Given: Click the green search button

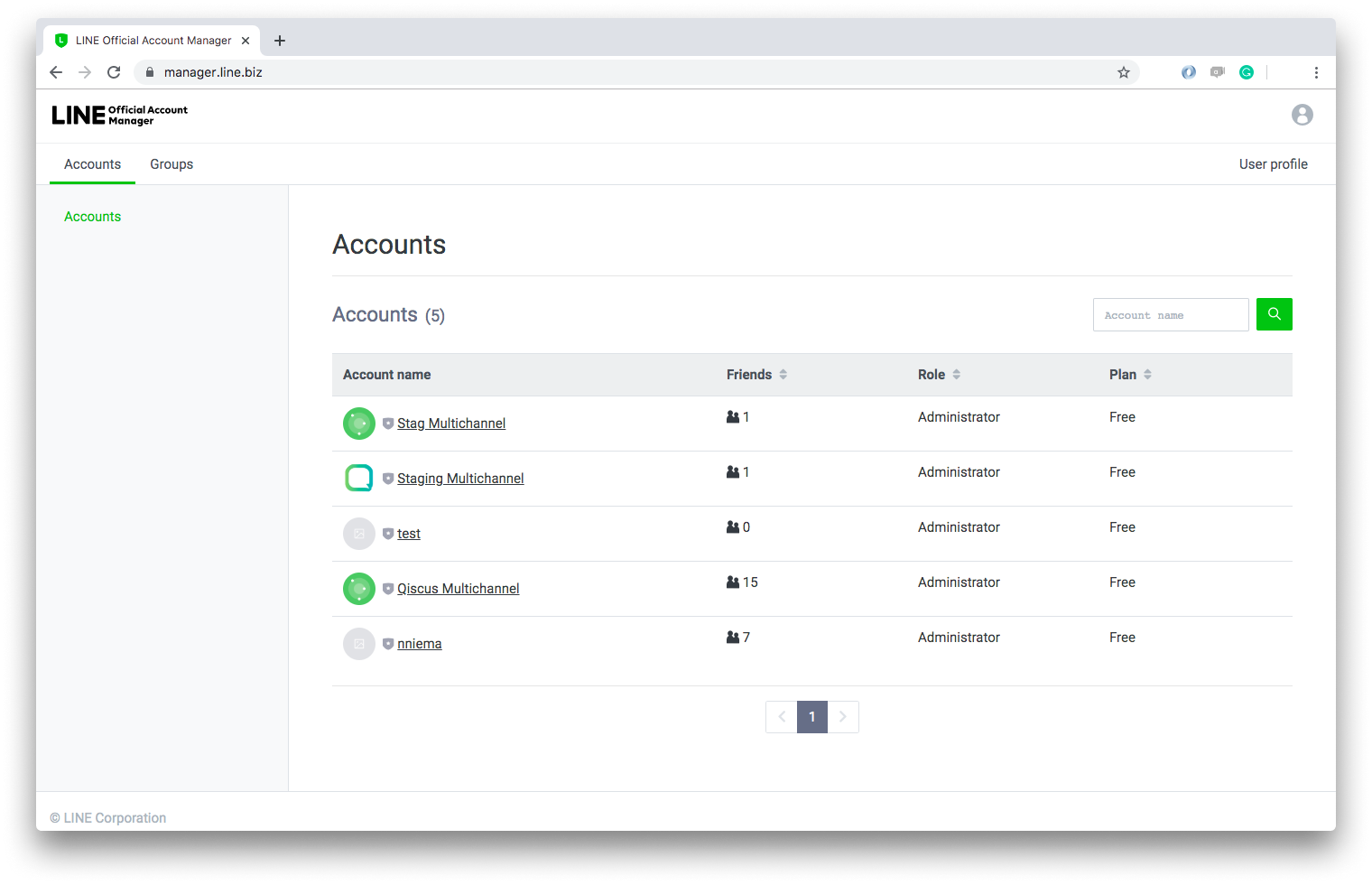Looking at the screenshot, I should click(1274, 314).
